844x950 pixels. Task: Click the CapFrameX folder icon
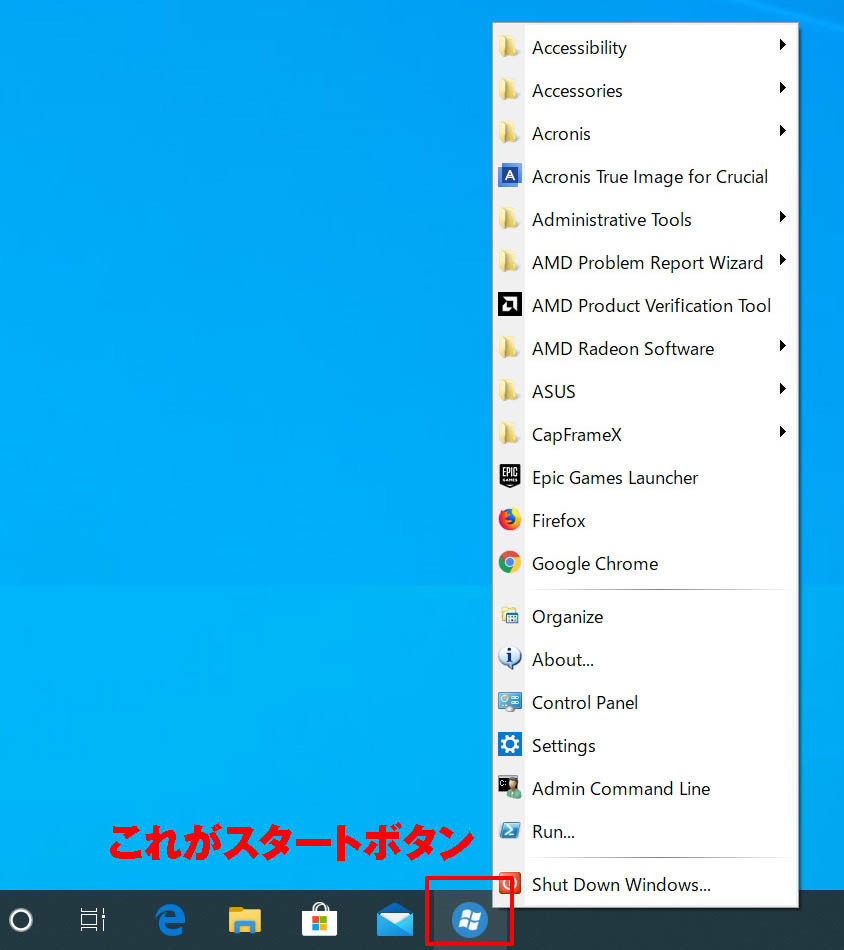pos(509,434)
